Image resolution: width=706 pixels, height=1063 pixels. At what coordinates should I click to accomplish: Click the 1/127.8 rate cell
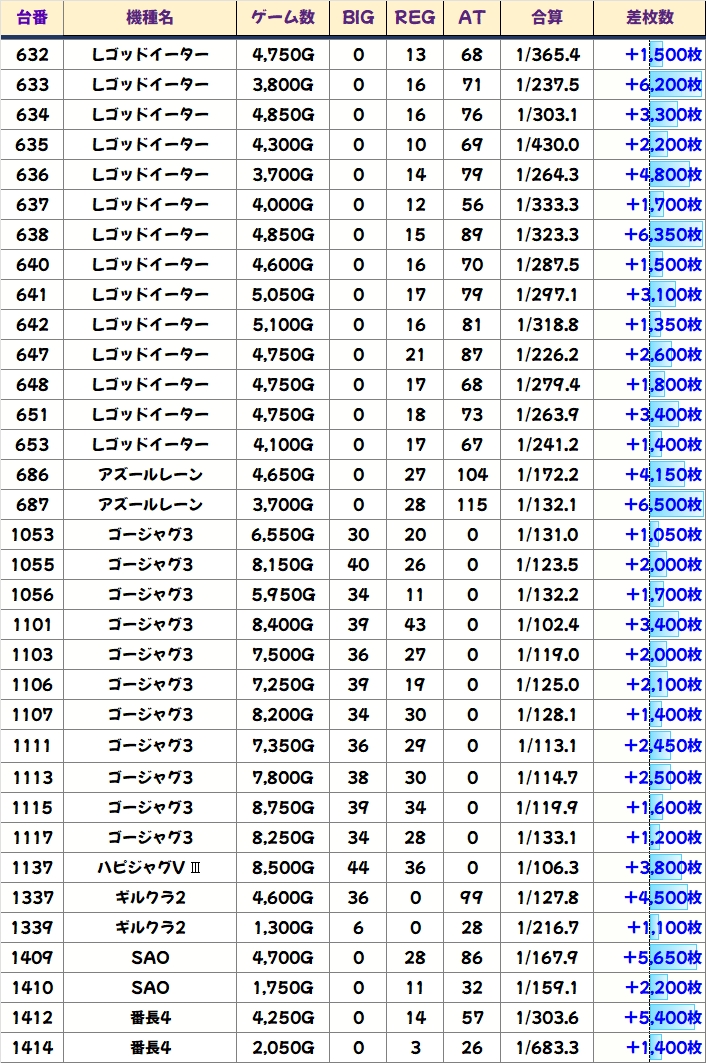tap(547, 898)
